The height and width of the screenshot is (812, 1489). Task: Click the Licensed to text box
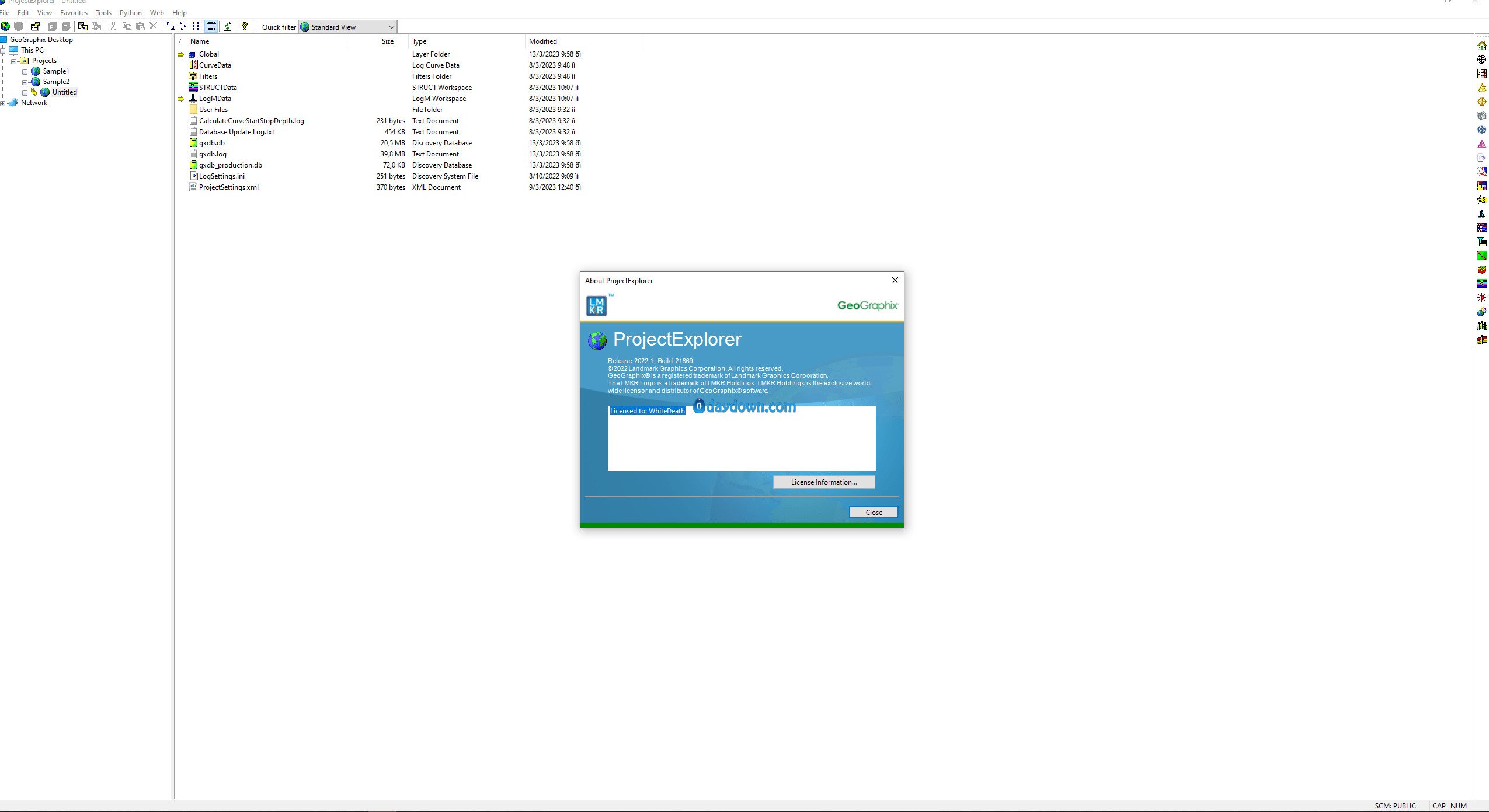[x=742, y=438]
